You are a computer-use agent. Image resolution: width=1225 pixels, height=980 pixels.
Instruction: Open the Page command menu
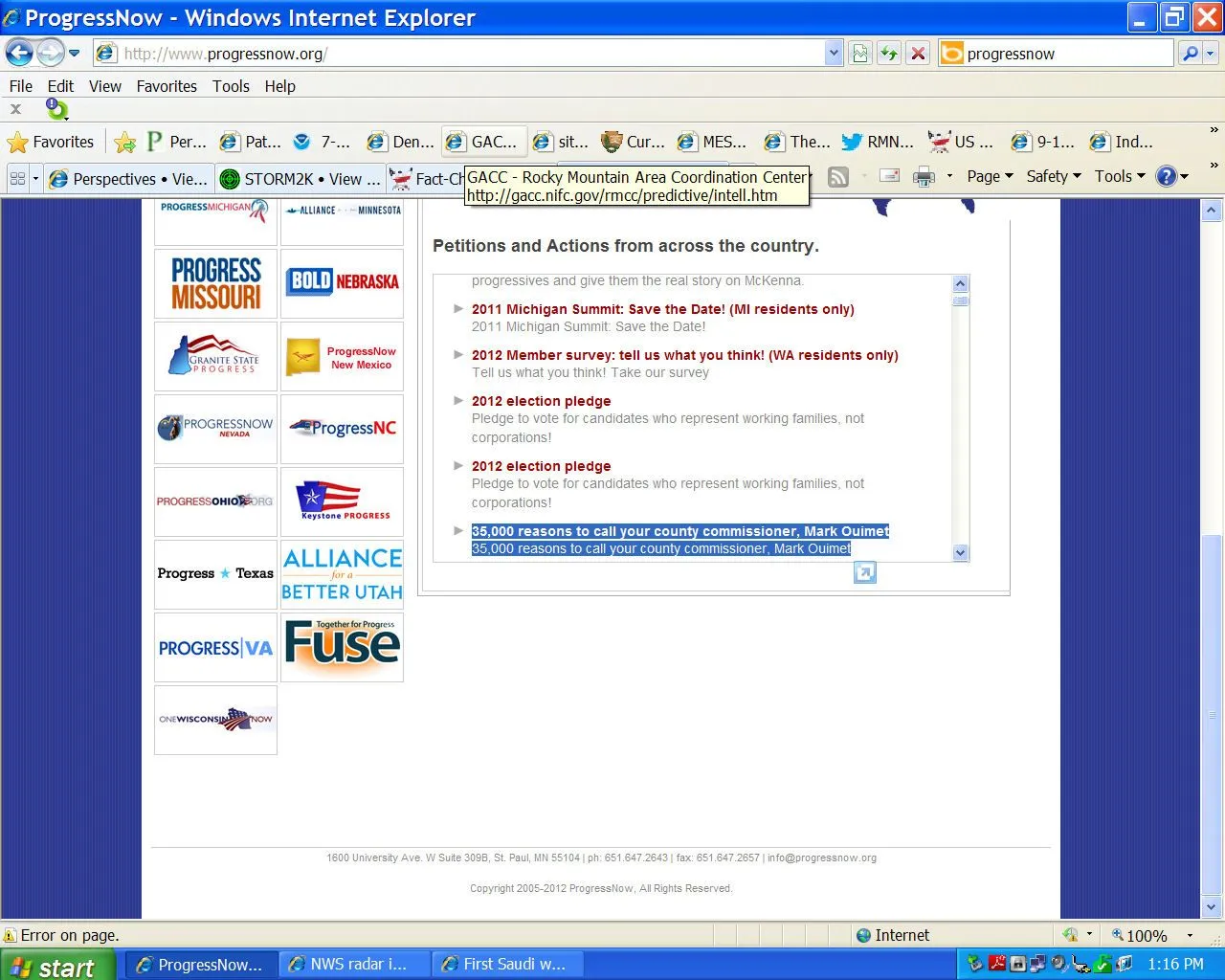(x=990, y=176)
